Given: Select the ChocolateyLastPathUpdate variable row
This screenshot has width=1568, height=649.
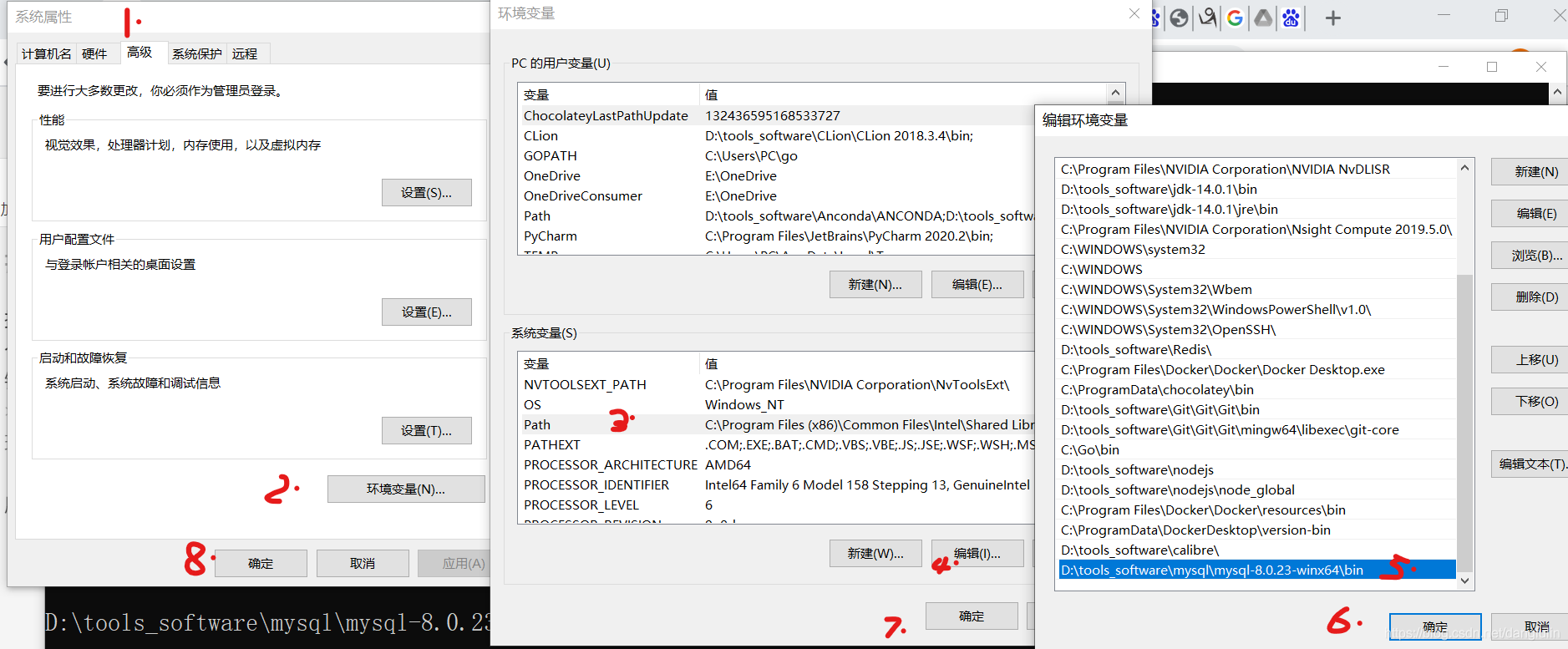Looking at the screenshot, I should [777, 115].
